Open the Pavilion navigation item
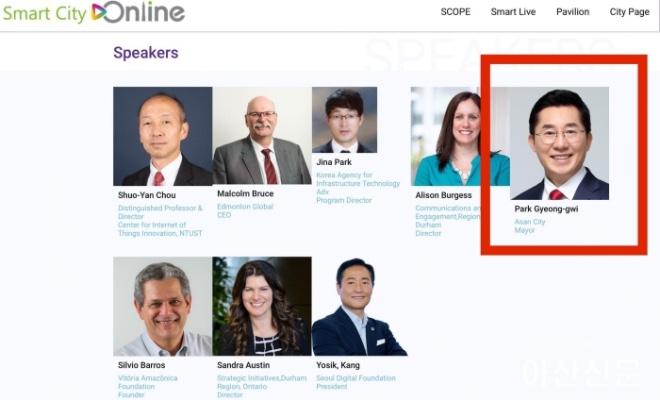The height and width of the screenshot is (400, 660). [x=573, y=12]
